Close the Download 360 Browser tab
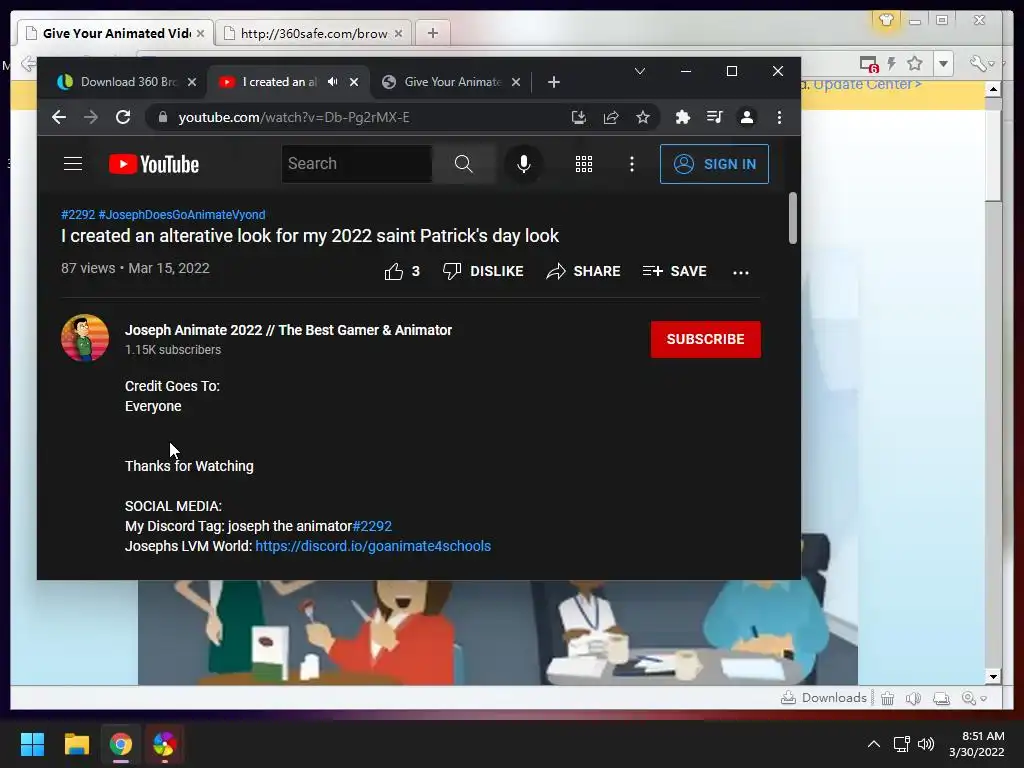Screen dimensions: 1024x768 (192, 82)
